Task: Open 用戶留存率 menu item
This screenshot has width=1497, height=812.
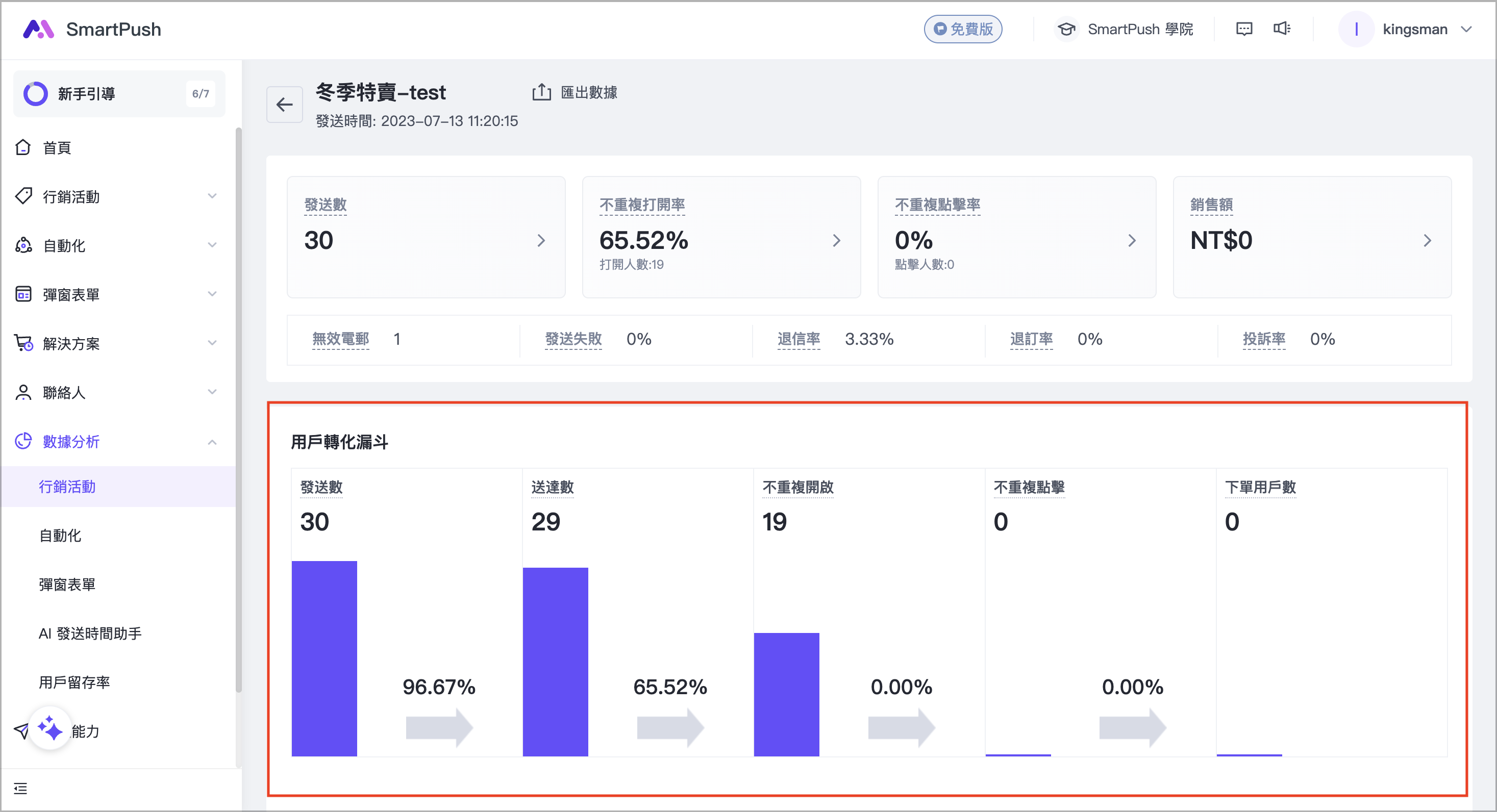Action: click(x=118, y=682)
